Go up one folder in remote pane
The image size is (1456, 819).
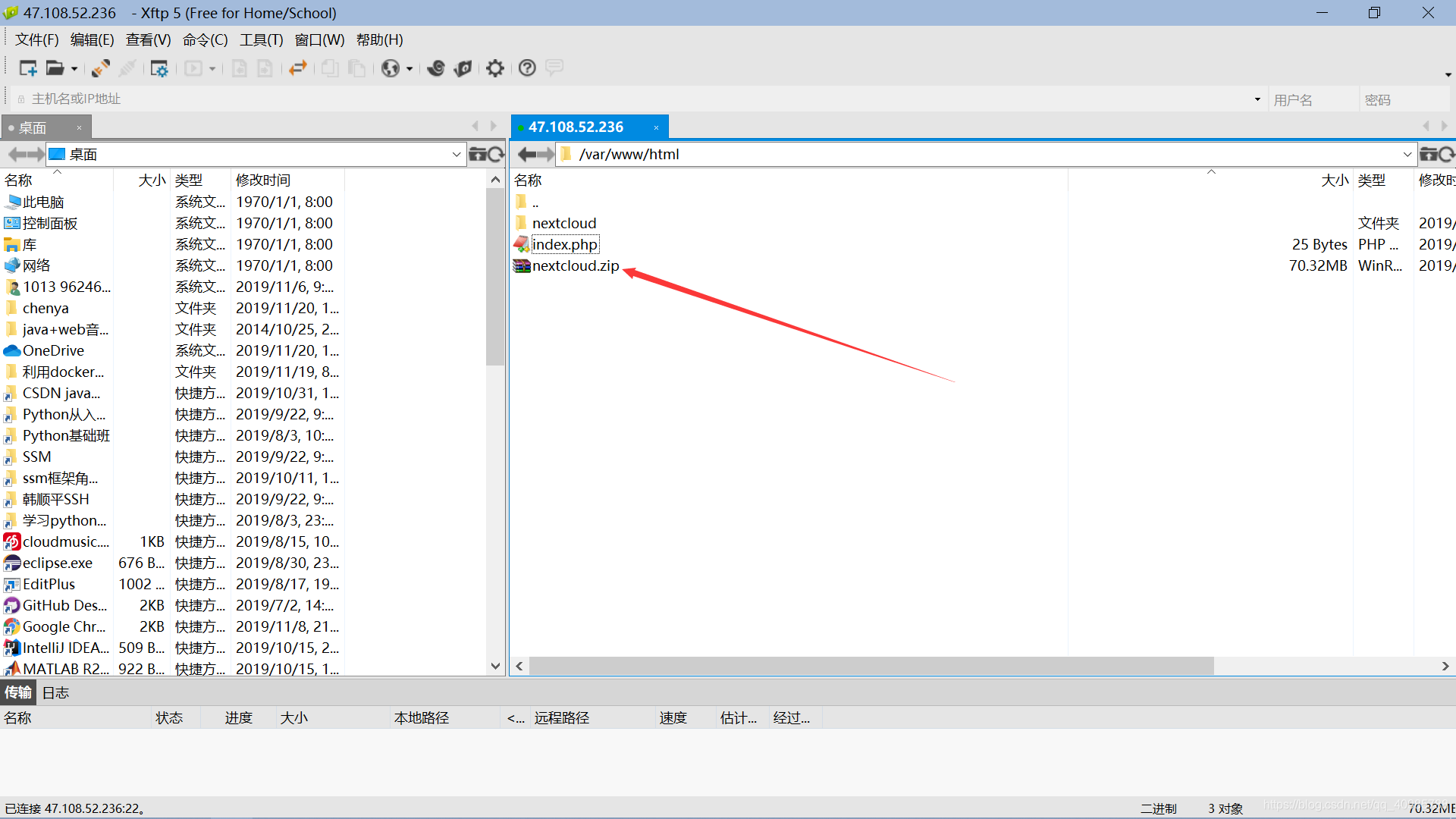[1429, 155]
